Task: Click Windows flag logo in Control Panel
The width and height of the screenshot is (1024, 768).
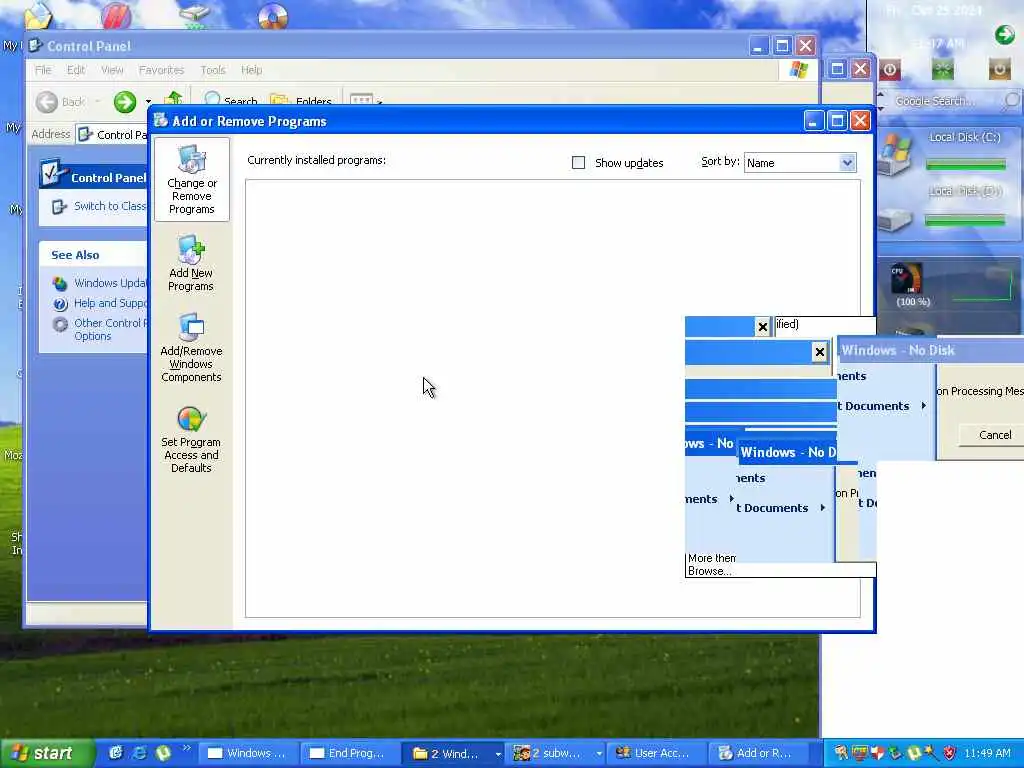Action: click(x=798, y=70)
